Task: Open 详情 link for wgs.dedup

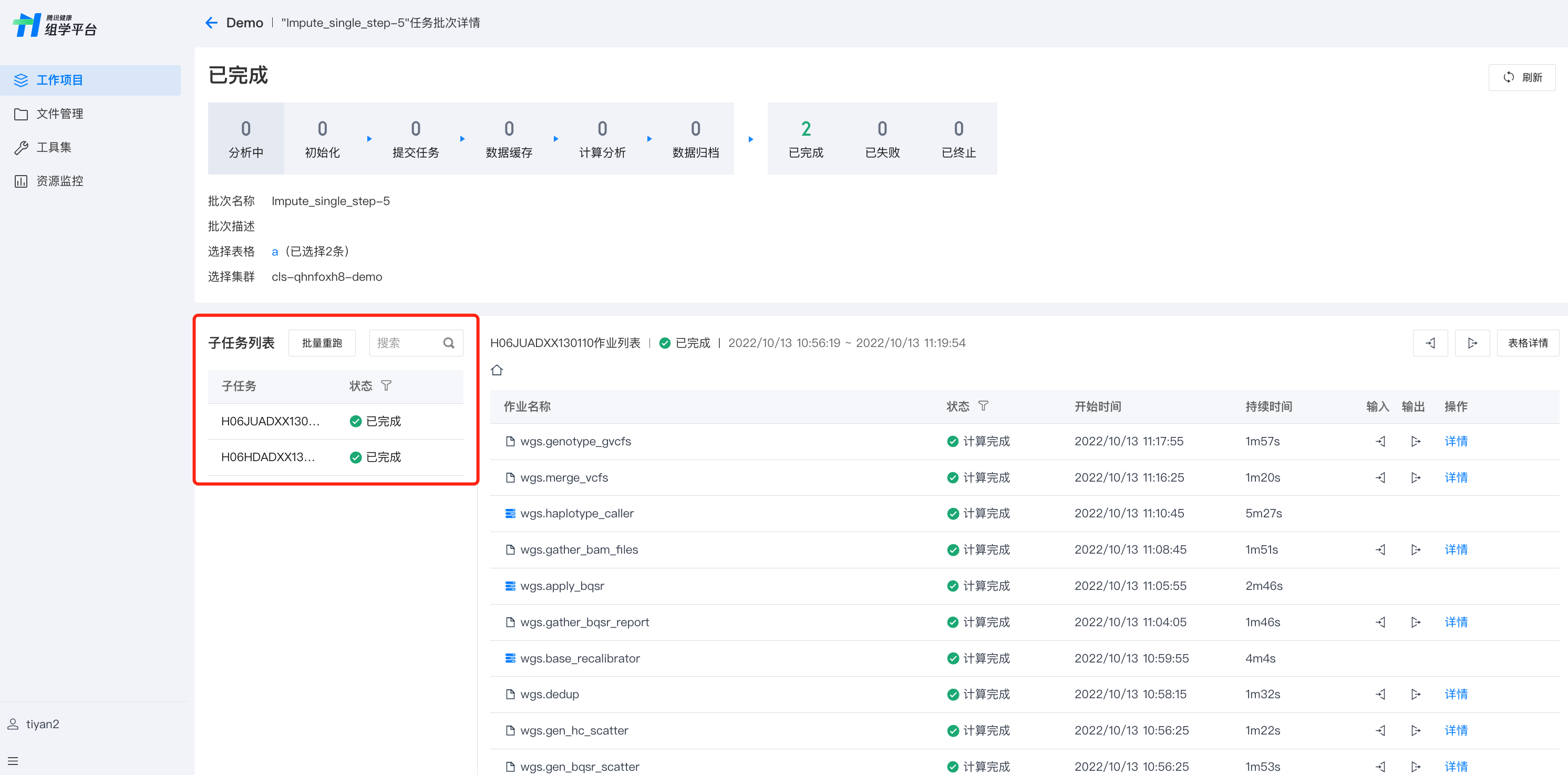Action: 1456,694
